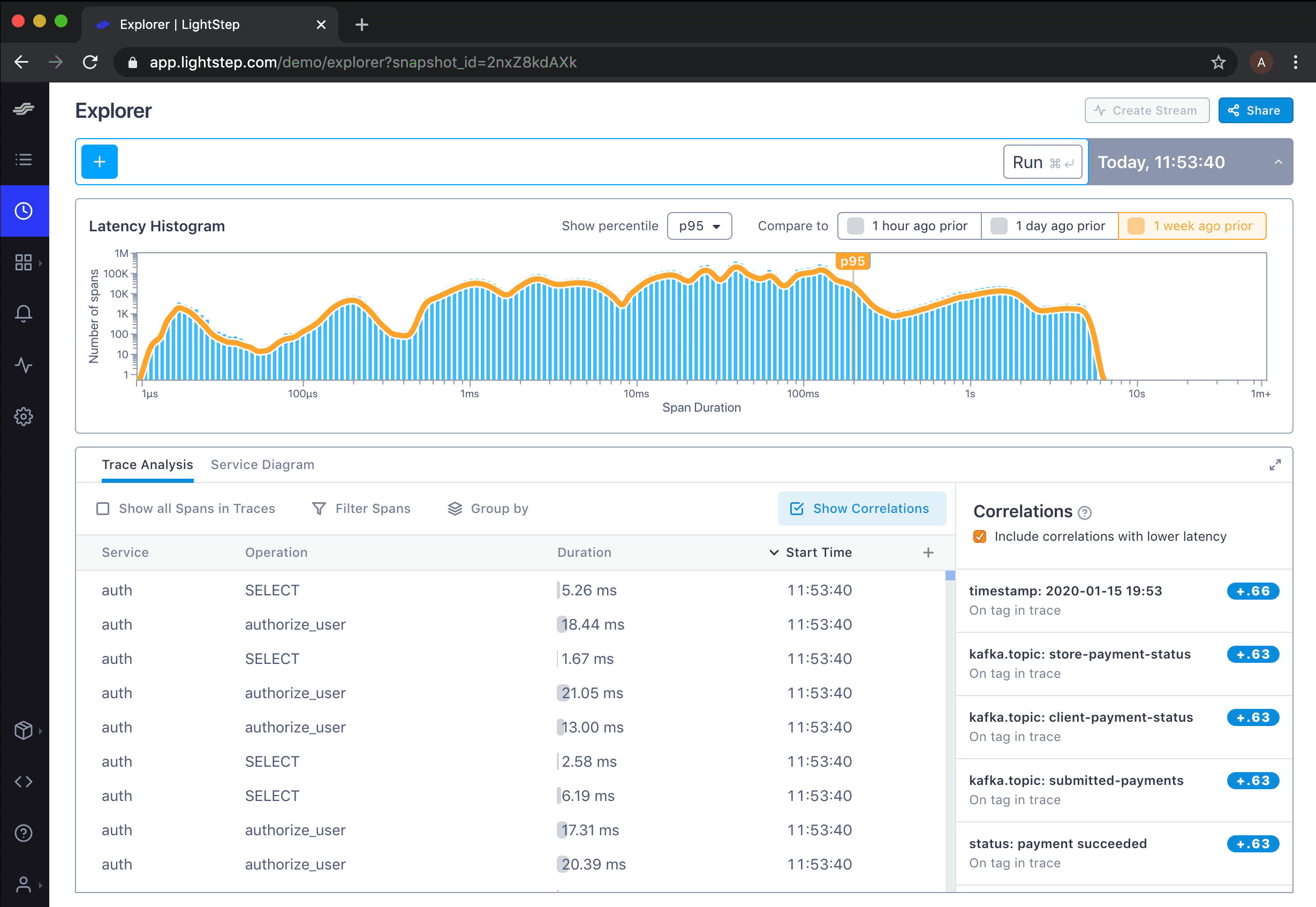Open the Explorer clock icon in sidebar
1316x907 pixels.
click(24, 211)
